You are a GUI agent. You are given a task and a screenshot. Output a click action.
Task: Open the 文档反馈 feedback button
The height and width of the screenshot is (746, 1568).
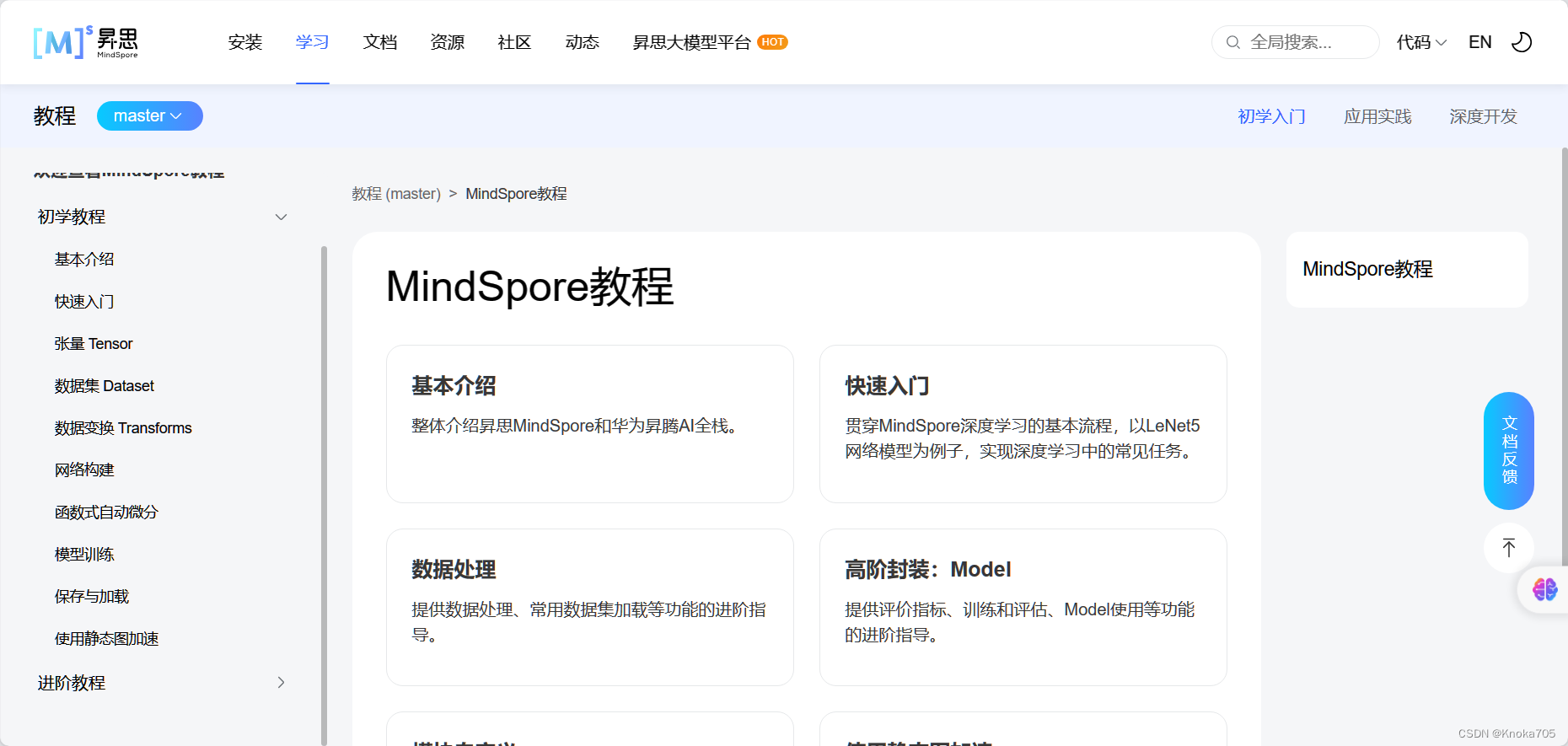tap(1508, 450)
